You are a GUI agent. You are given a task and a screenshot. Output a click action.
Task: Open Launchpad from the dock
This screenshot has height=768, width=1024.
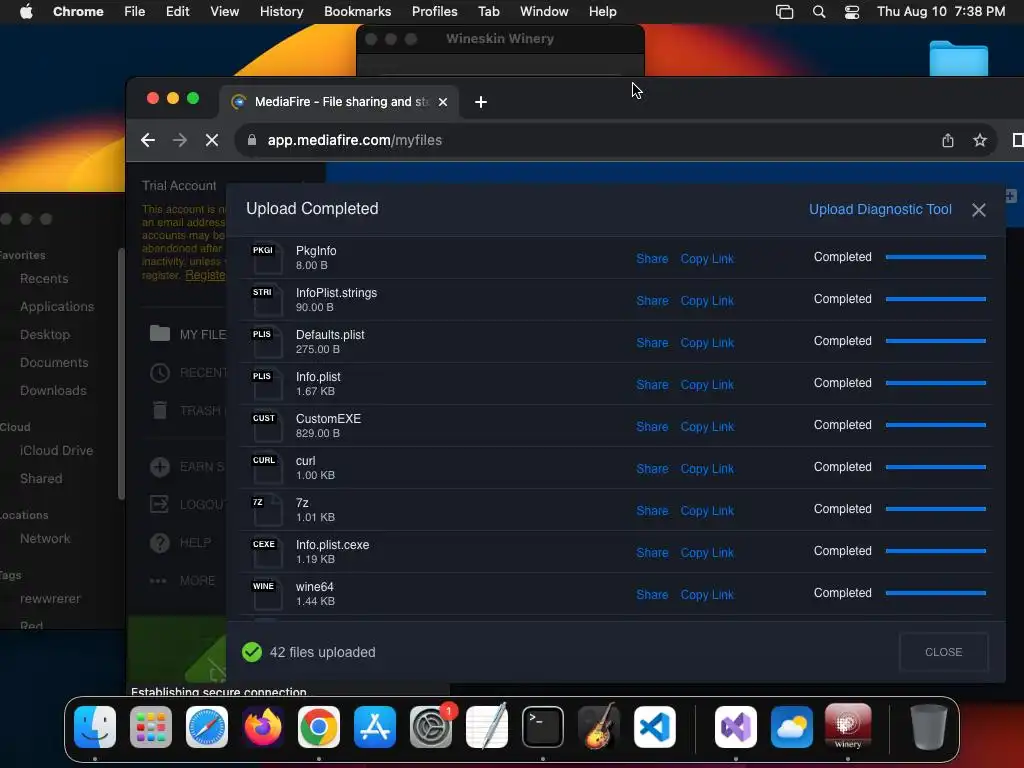(x=151, y=727)
